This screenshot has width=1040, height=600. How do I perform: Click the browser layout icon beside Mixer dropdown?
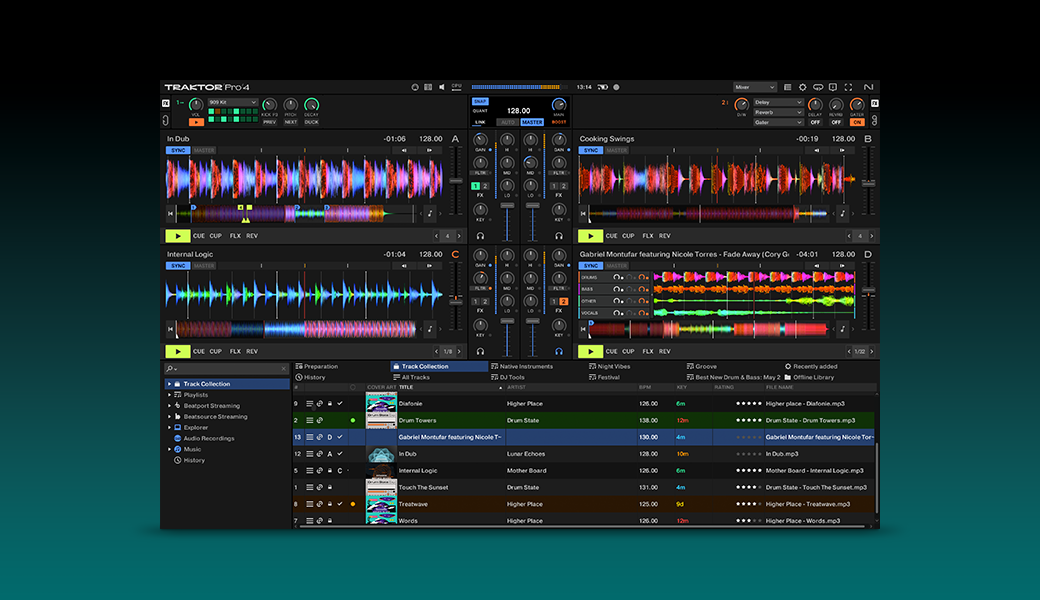pos(787,87)
